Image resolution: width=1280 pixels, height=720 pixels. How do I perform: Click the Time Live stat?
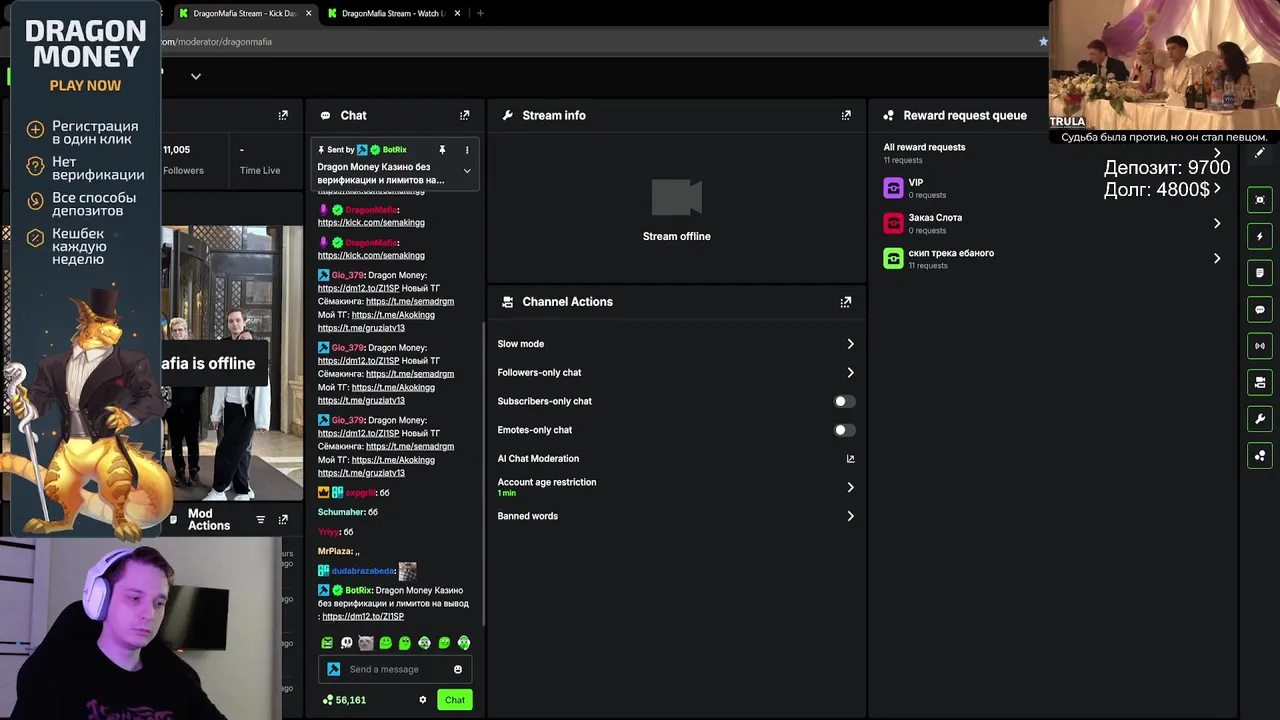pyautogui.click(x=260, y=160)
